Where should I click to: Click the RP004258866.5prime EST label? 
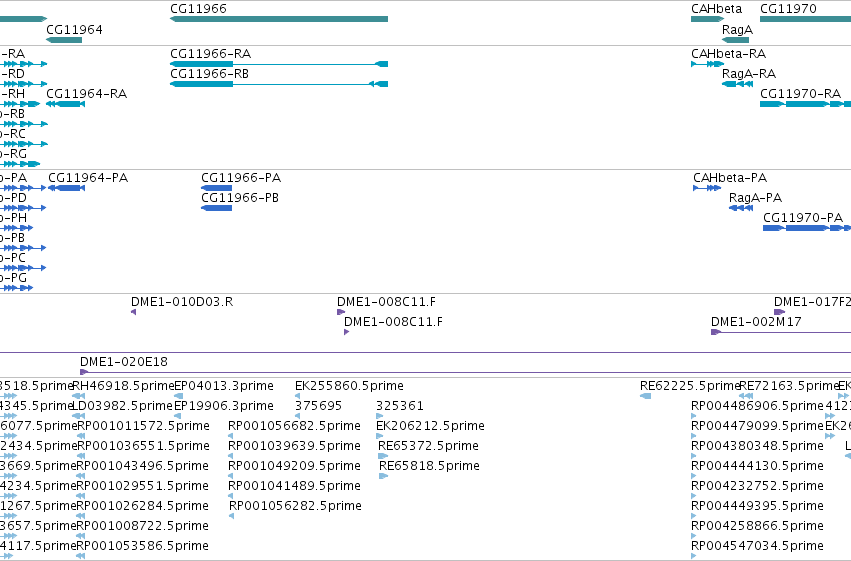click(x=757, y=526)
